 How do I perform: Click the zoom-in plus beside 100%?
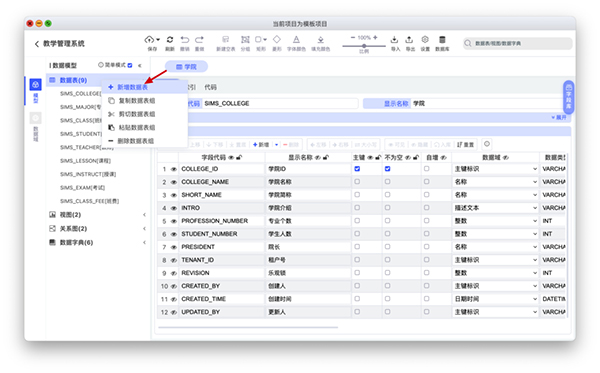coord(375,37)
